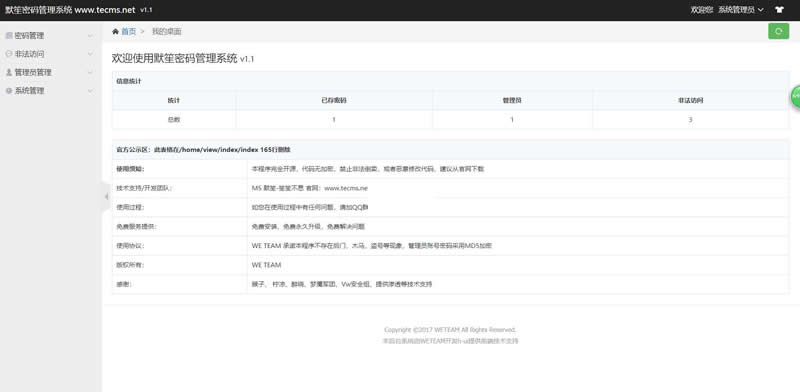Collapse the sidebar with the left arrow handle

(106, 197)
